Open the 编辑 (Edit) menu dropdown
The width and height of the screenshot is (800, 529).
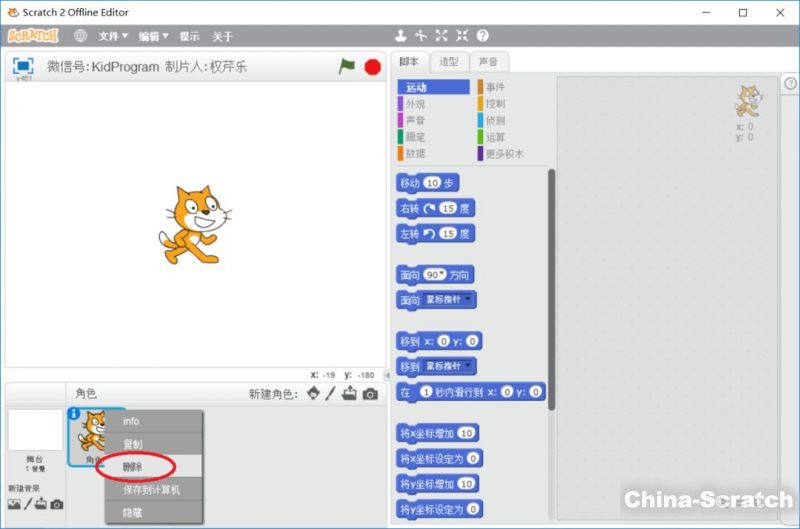[153, 36]
